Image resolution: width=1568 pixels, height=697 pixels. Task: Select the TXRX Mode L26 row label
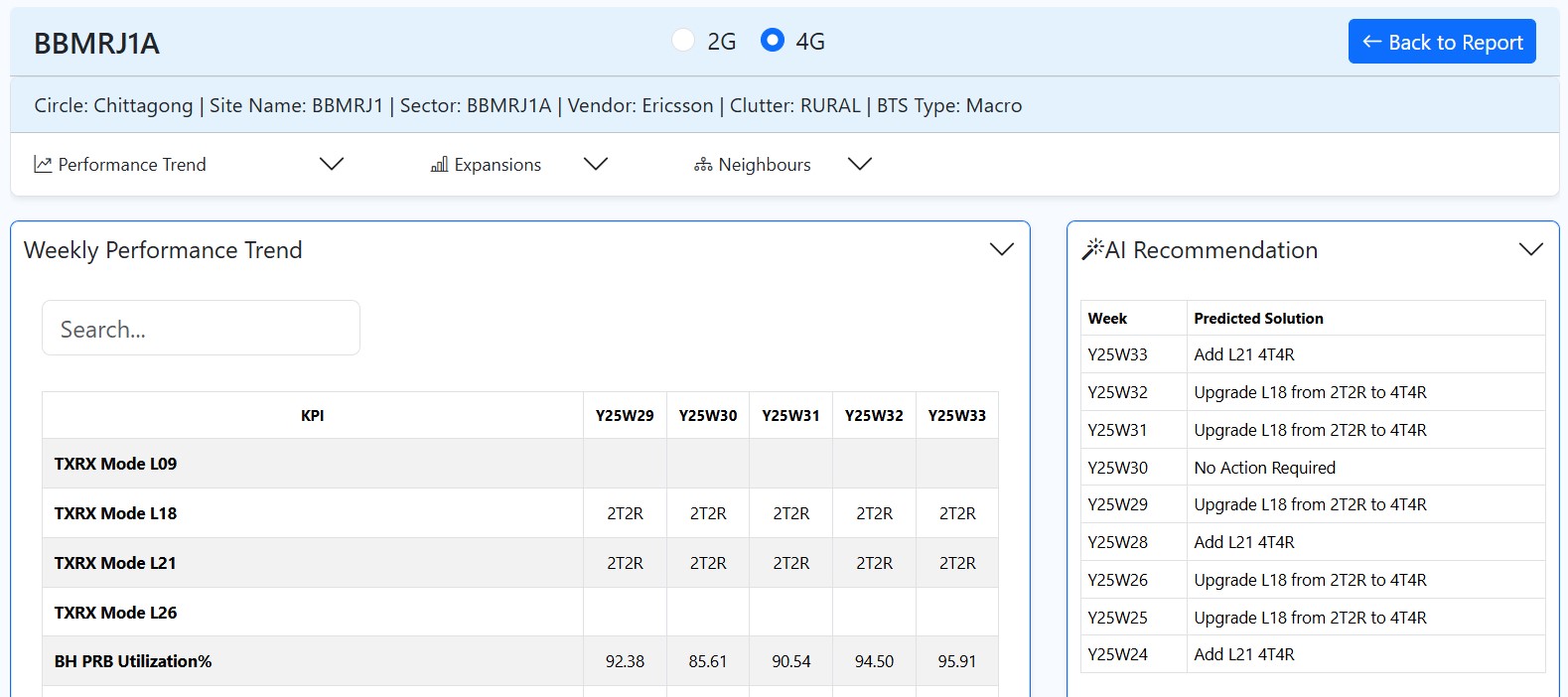(115, 613)
